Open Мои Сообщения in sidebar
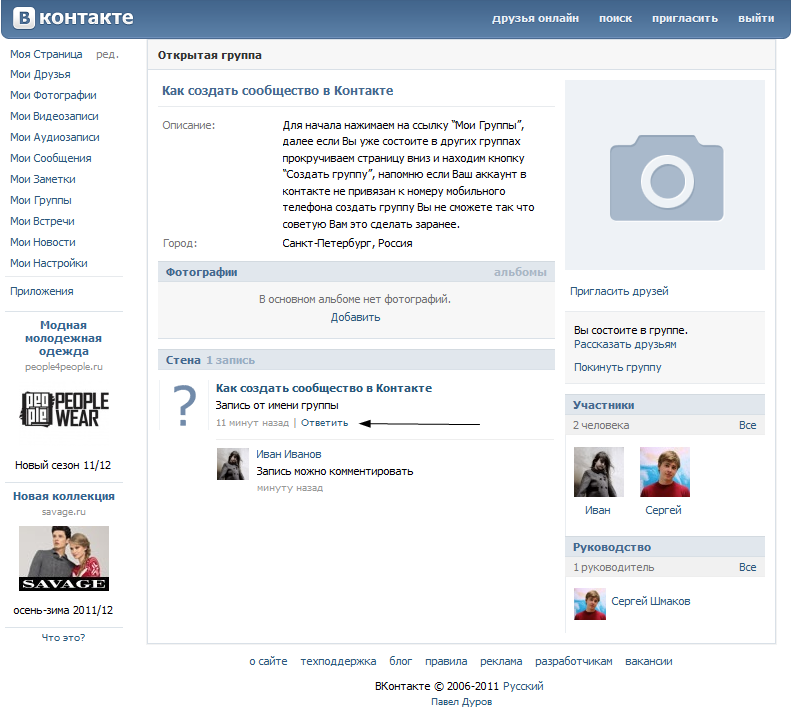 (x=51, y=159)
